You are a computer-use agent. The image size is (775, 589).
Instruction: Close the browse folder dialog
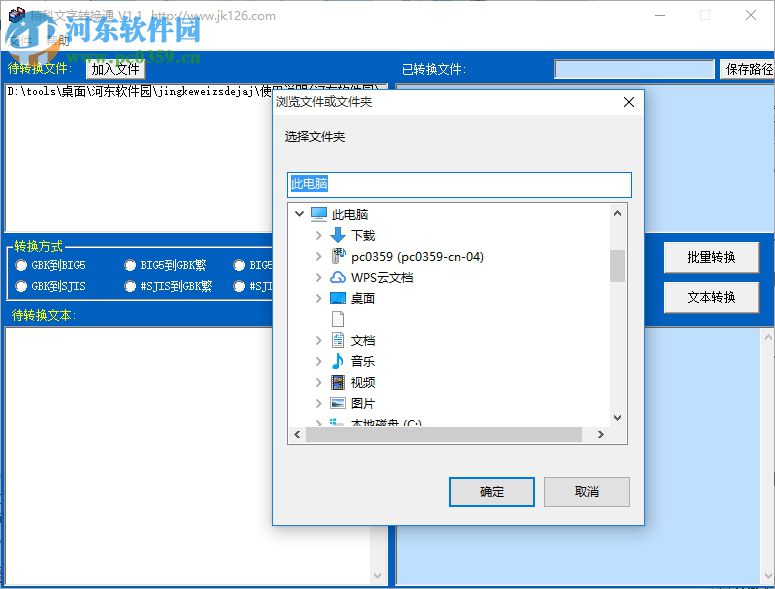coord(629,102)
